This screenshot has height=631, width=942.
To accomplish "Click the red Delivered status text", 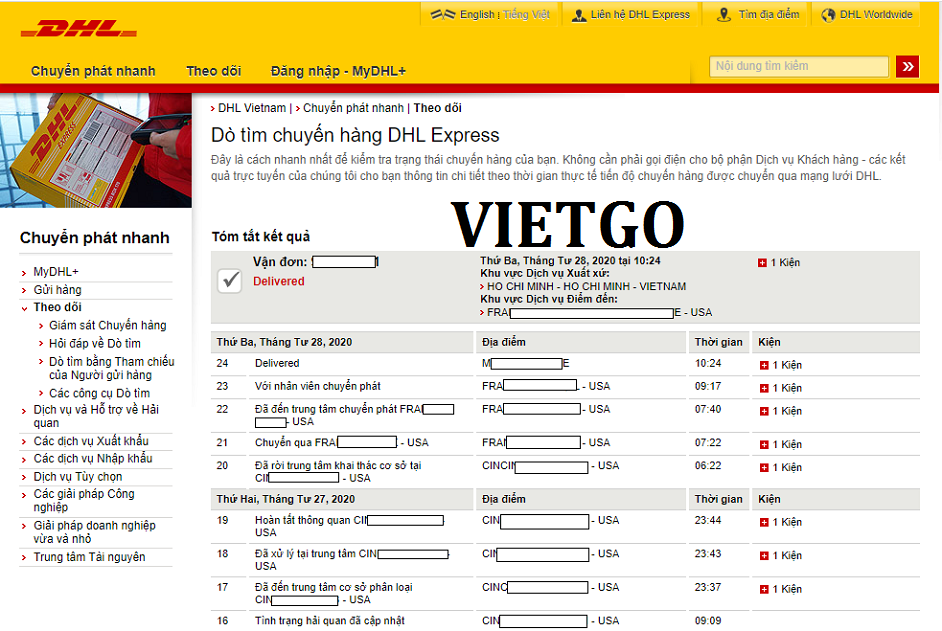I will (279, 281).
